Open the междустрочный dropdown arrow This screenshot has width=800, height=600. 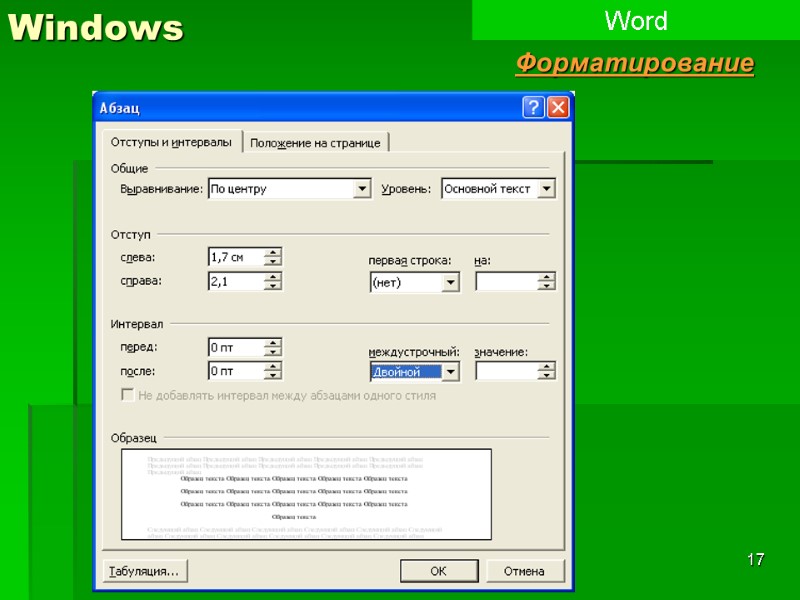click(451, 371)
